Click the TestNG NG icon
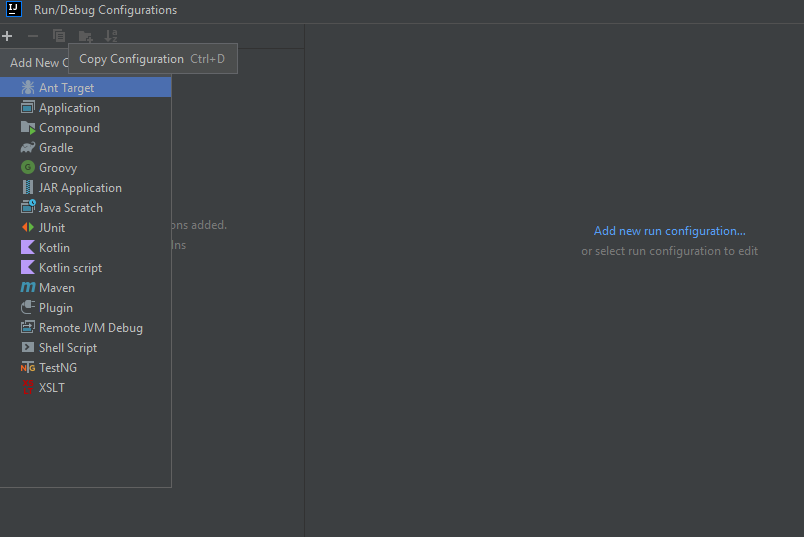Image resolution: width=804 pixels, height=537 pixels. click(x=28, y=367)
